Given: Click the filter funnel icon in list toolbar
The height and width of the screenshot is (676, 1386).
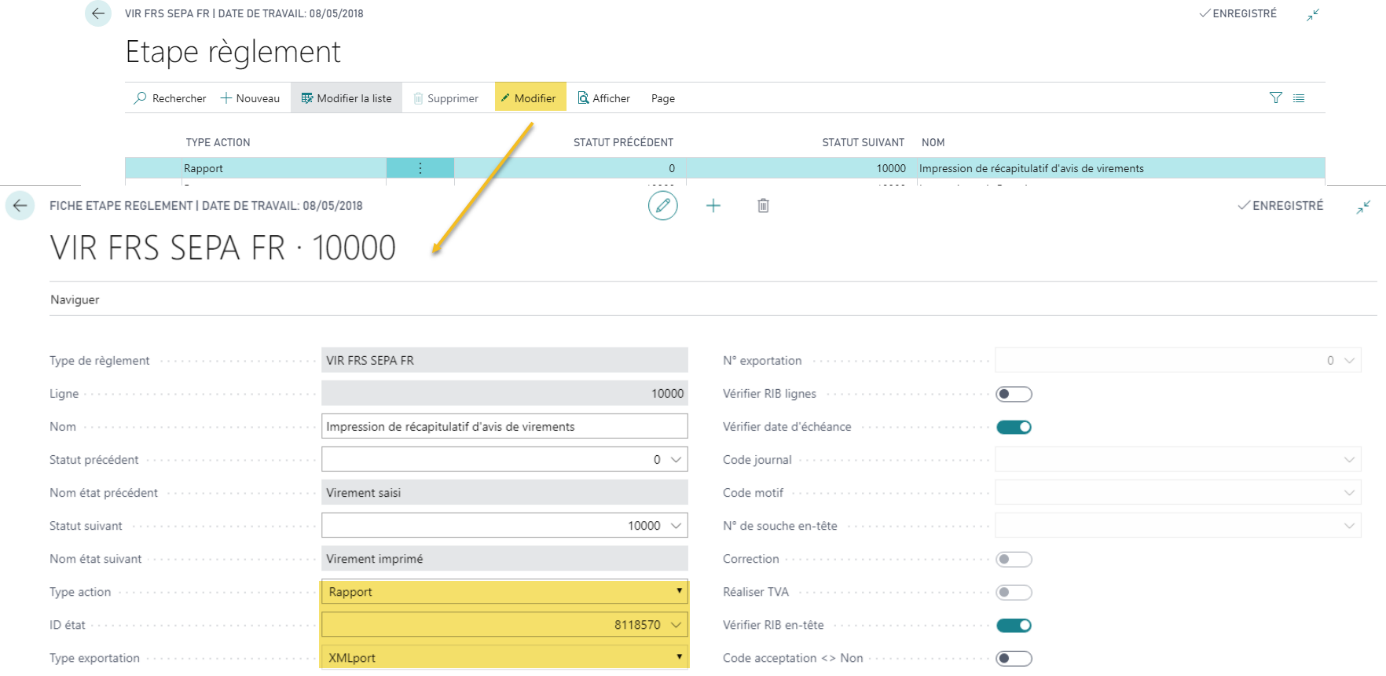Looking at the screenshot, I should coord(1275,98).
